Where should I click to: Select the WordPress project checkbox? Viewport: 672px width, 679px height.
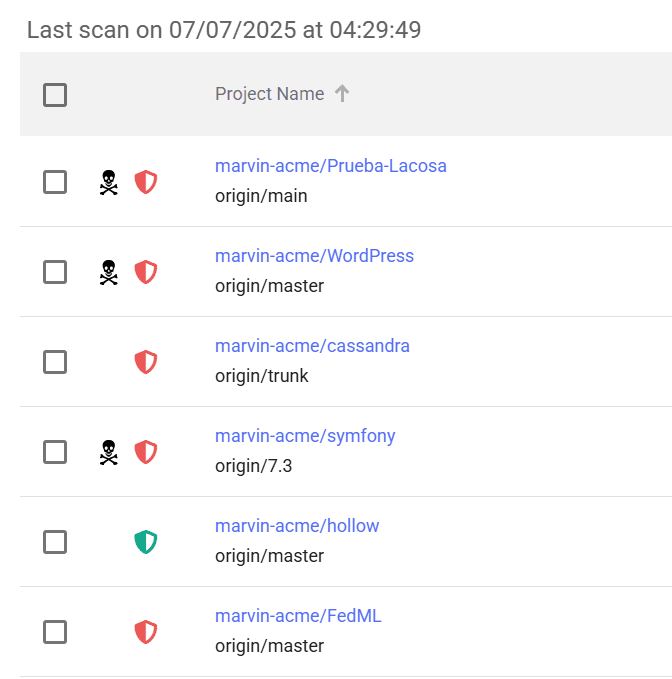[x=55, y=272]
